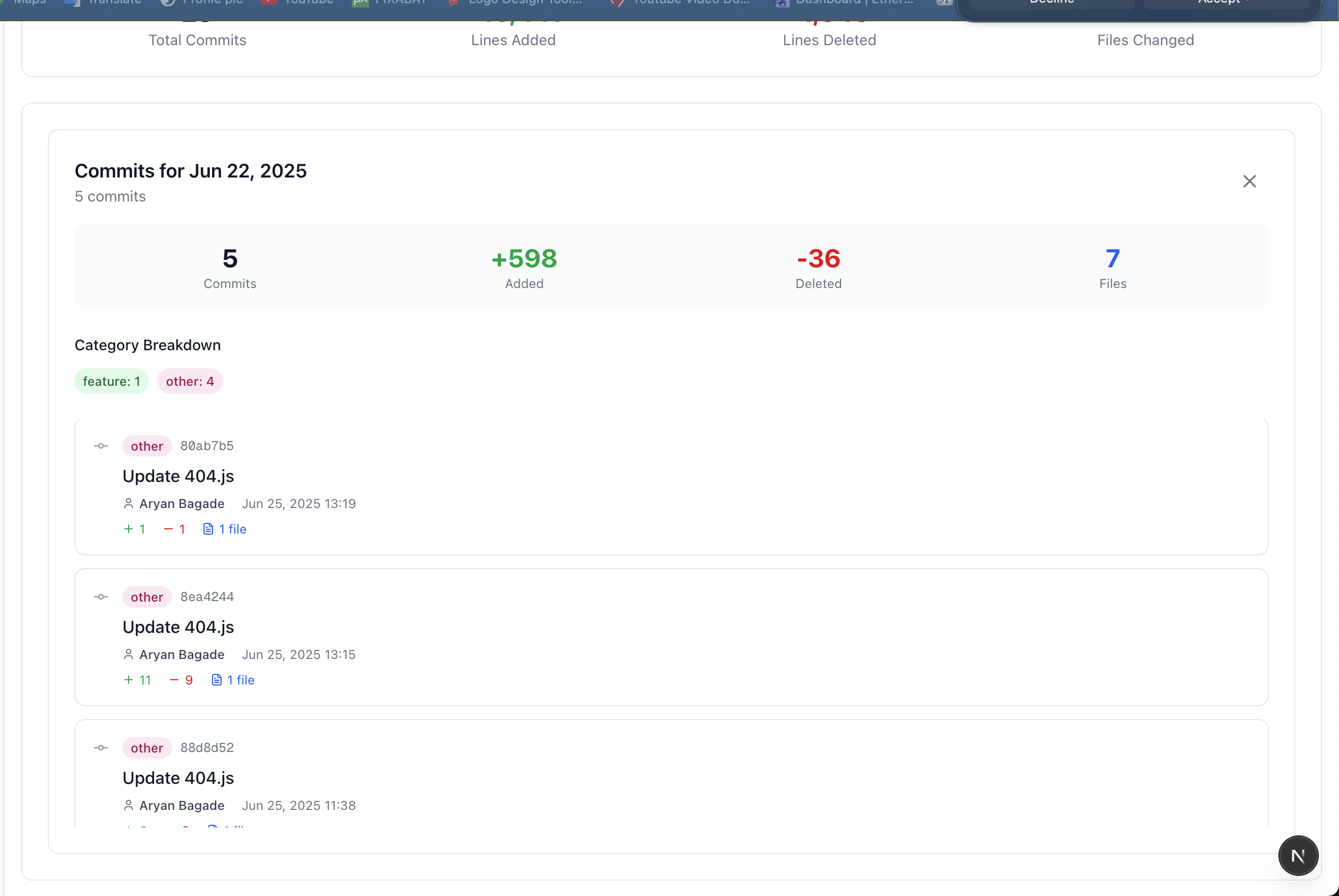
Task: Click commit node icon beside hash 88d8d52
Action: pyautogui.click(x=101, y=747)
